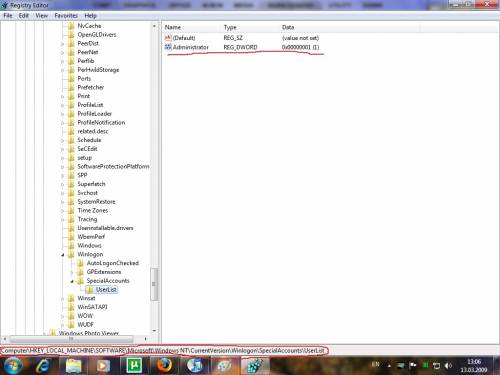The width and height of the screenshot is (500, 375).
Task: Click the UserList folder icon
Action: [x=90, y=289]
